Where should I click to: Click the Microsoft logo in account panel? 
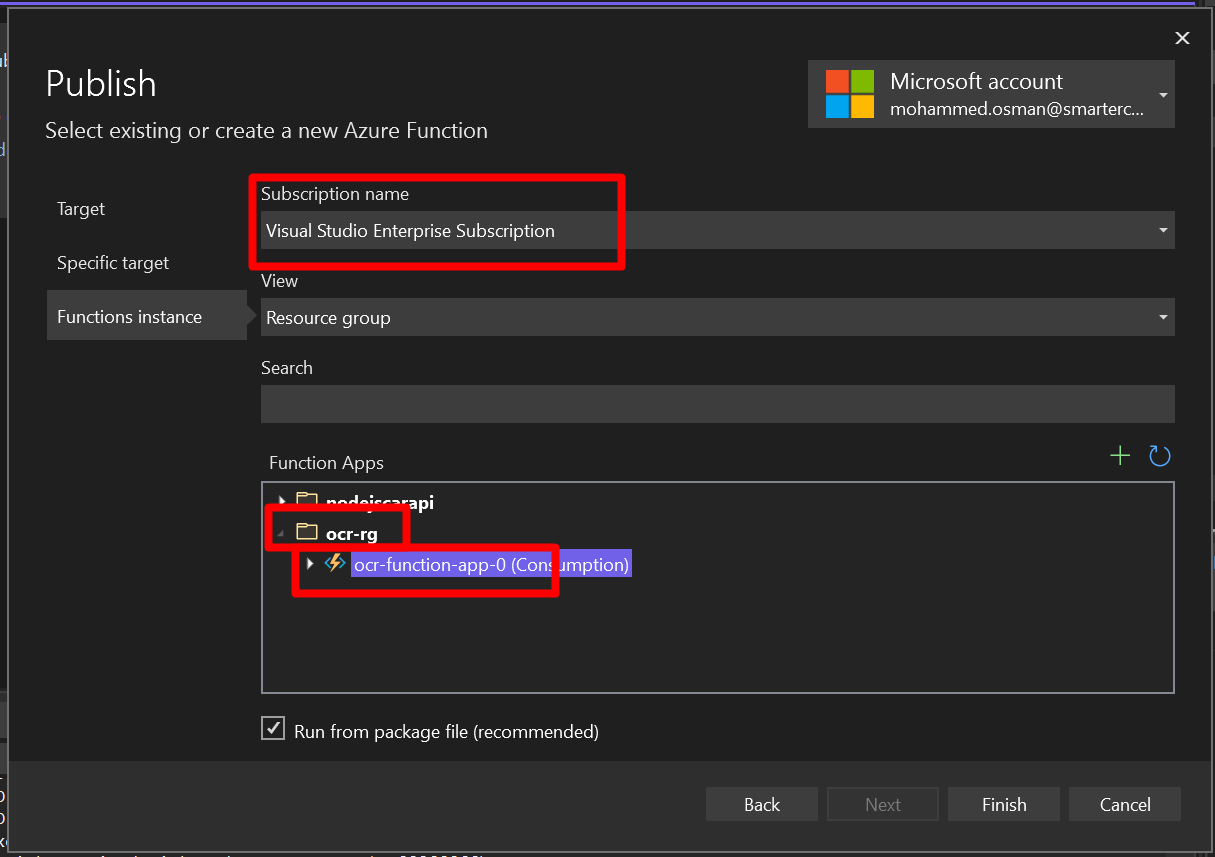pos(850,94)
